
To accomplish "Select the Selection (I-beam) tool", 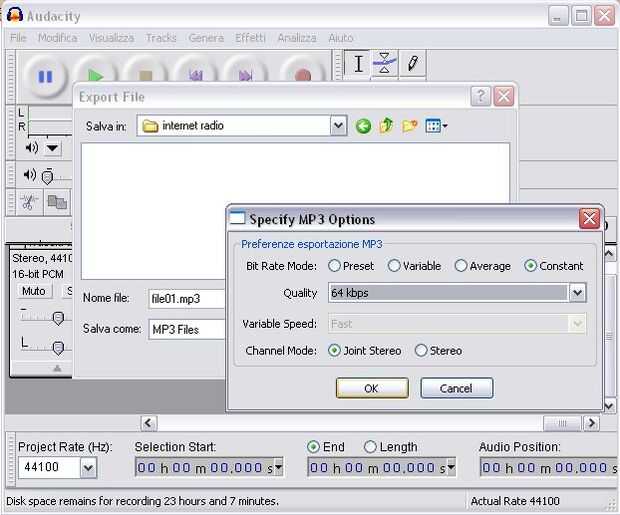I will [358, 63].
